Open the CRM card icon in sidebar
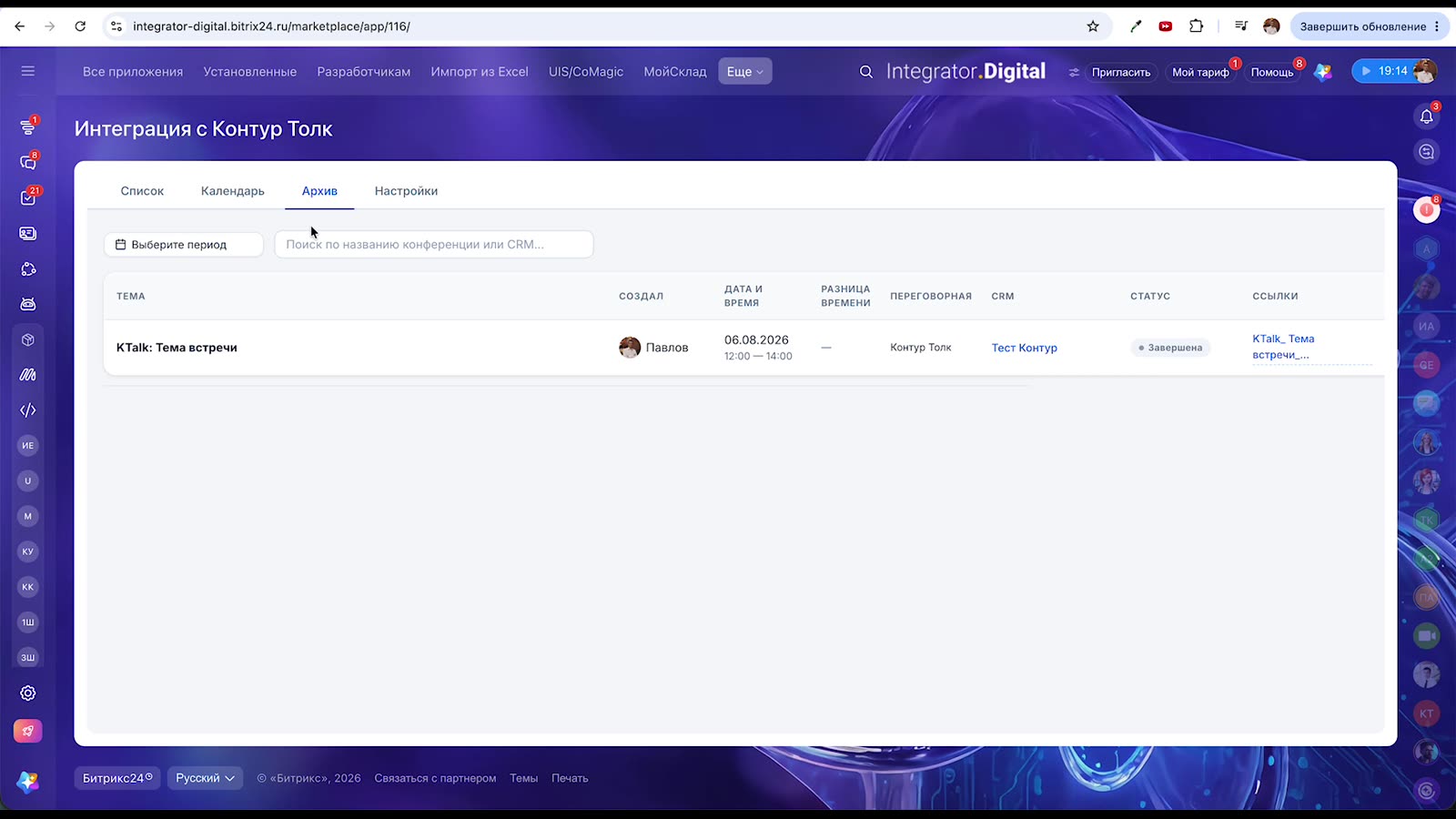The width and height of the screenshot is (1456, 819). pos(28,234)
